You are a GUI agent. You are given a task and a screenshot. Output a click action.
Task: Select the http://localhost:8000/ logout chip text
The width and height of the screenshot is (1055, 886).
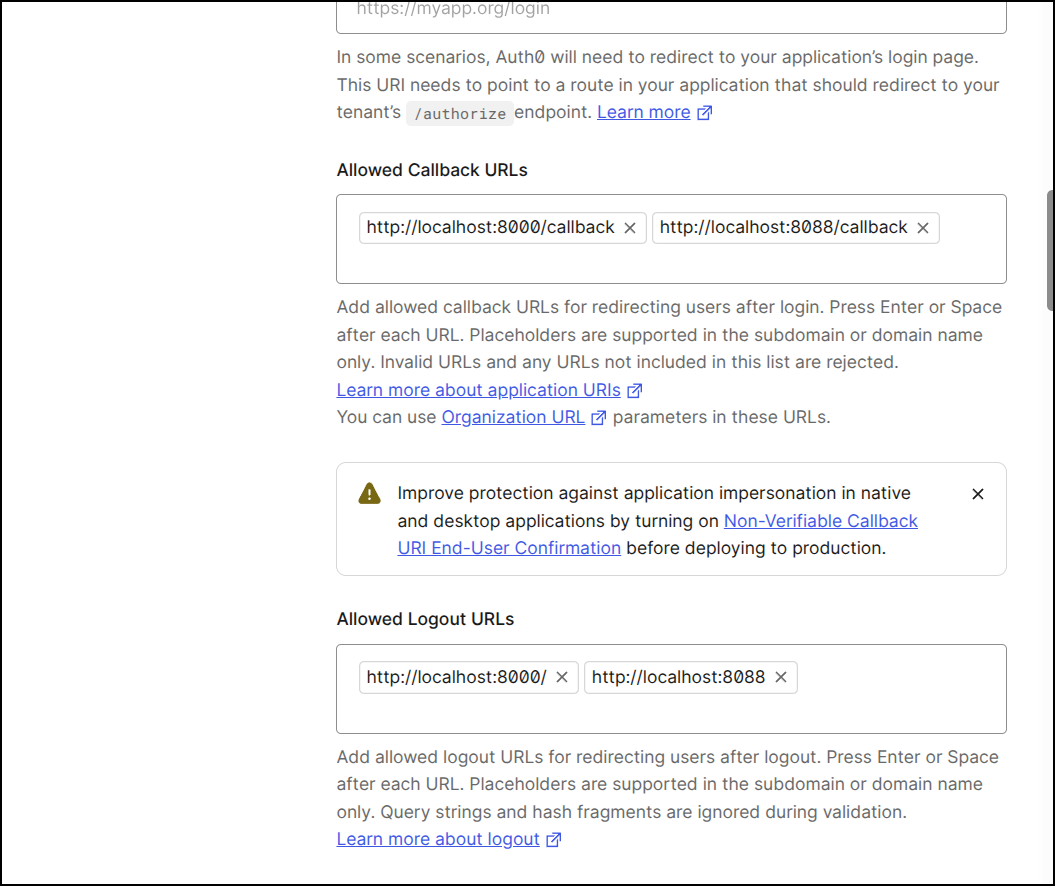coord(456,677)
